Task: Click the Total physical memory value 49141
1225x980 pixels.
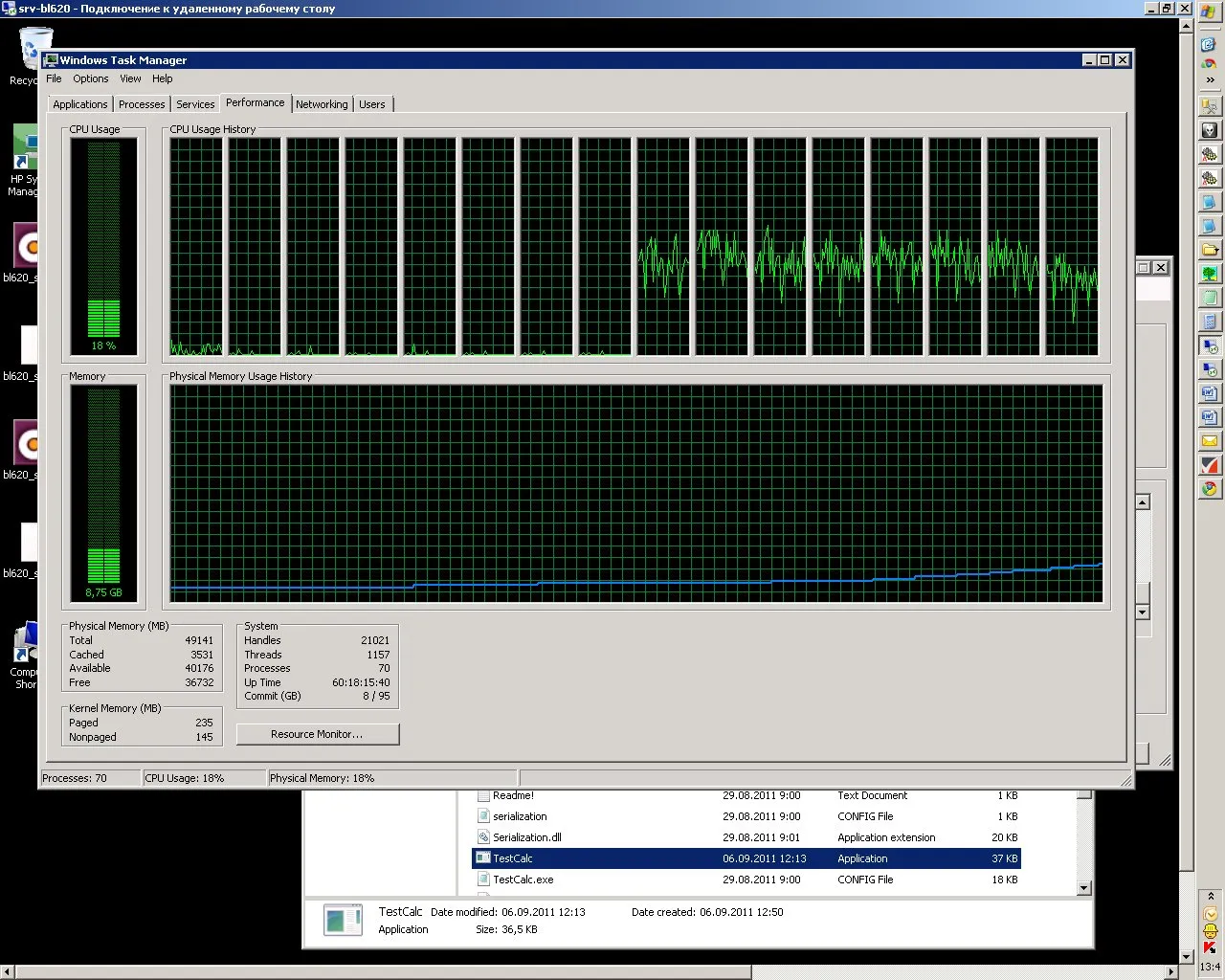Action: tap(199, 640)
